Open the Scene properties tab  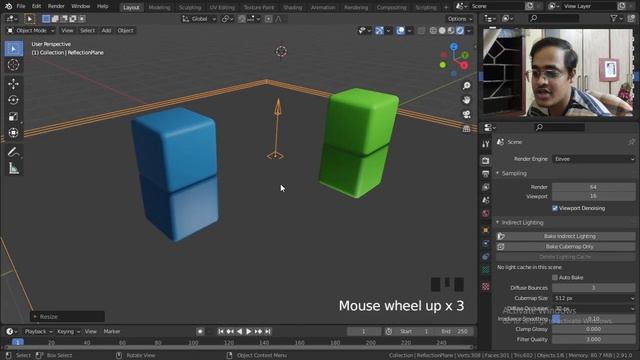pos(485,200)
